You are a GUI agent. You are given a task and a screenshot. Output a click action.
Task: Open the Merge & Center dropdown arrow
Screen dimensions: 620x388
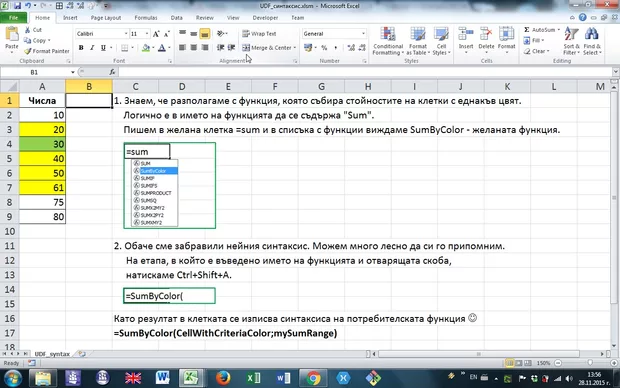click(x=295, y=47)
